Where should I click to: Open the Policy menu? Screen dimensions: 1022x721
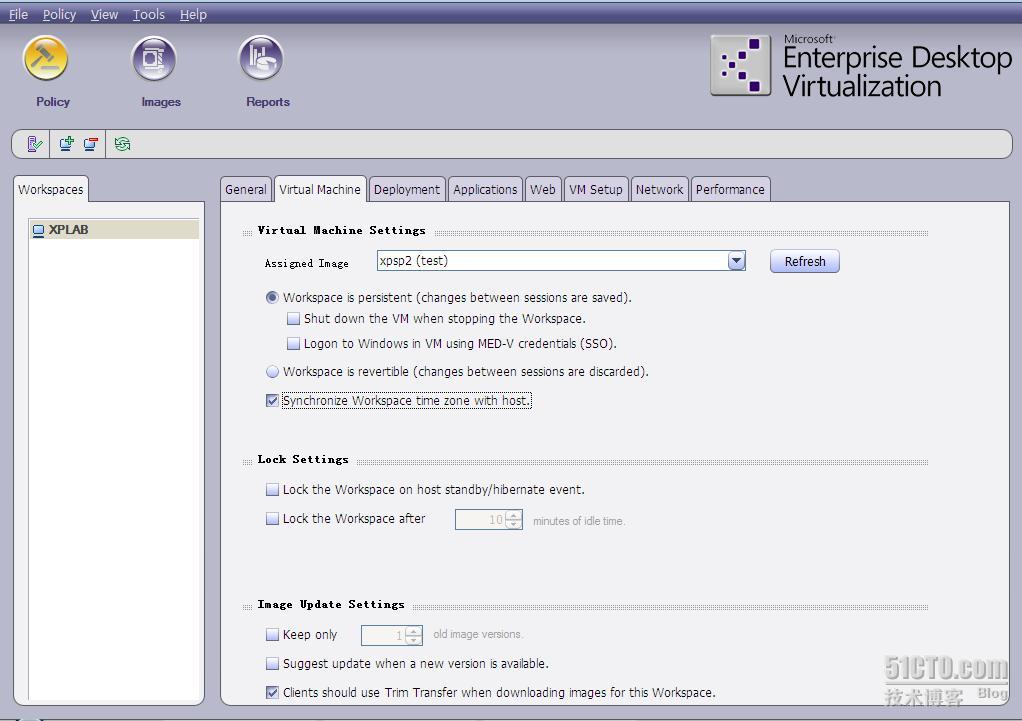tap(59, 14)
